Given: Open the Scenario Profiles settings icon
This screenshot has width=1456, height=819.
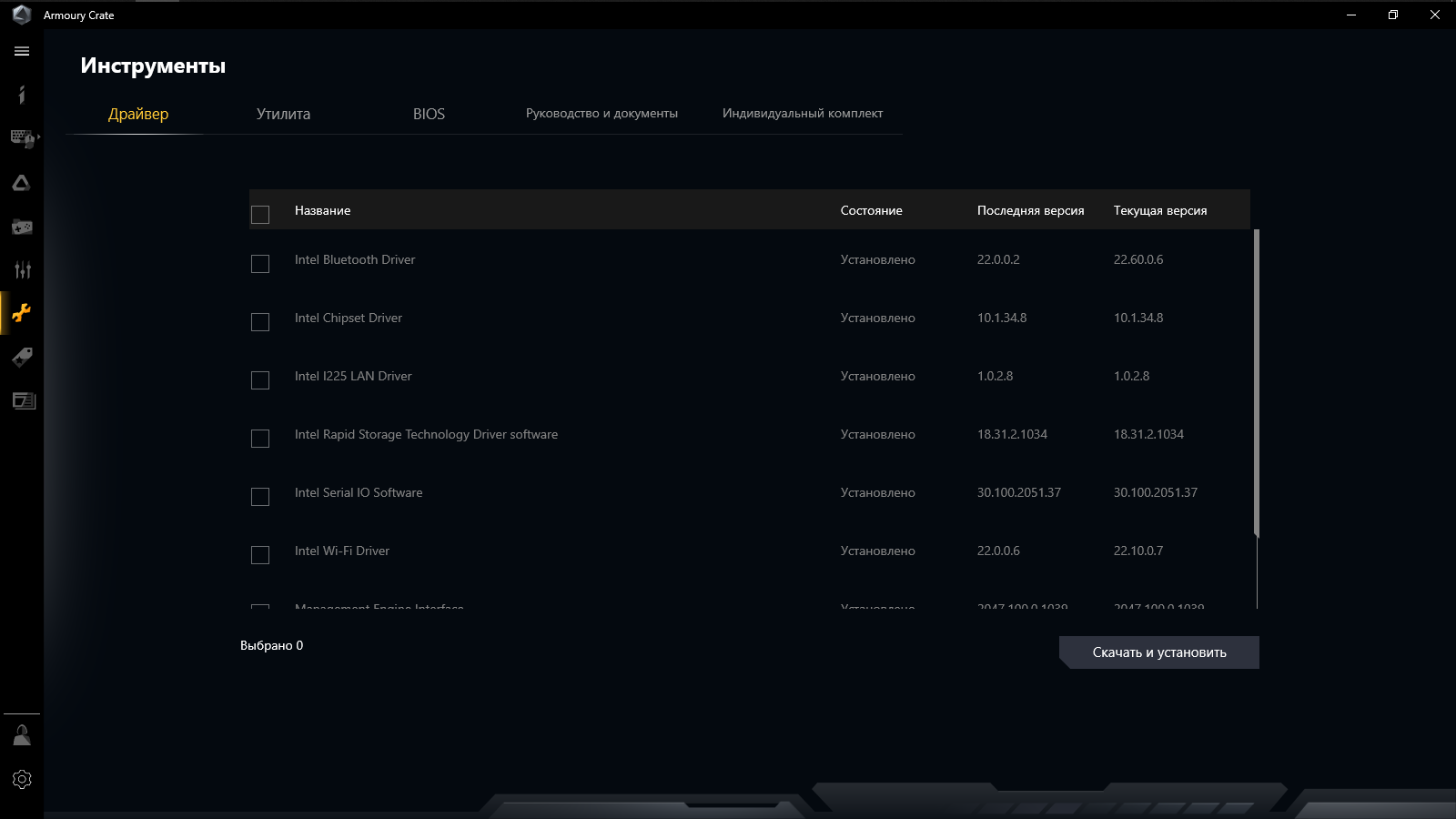Looking at the screenshot, I should [x=21, y=269].
